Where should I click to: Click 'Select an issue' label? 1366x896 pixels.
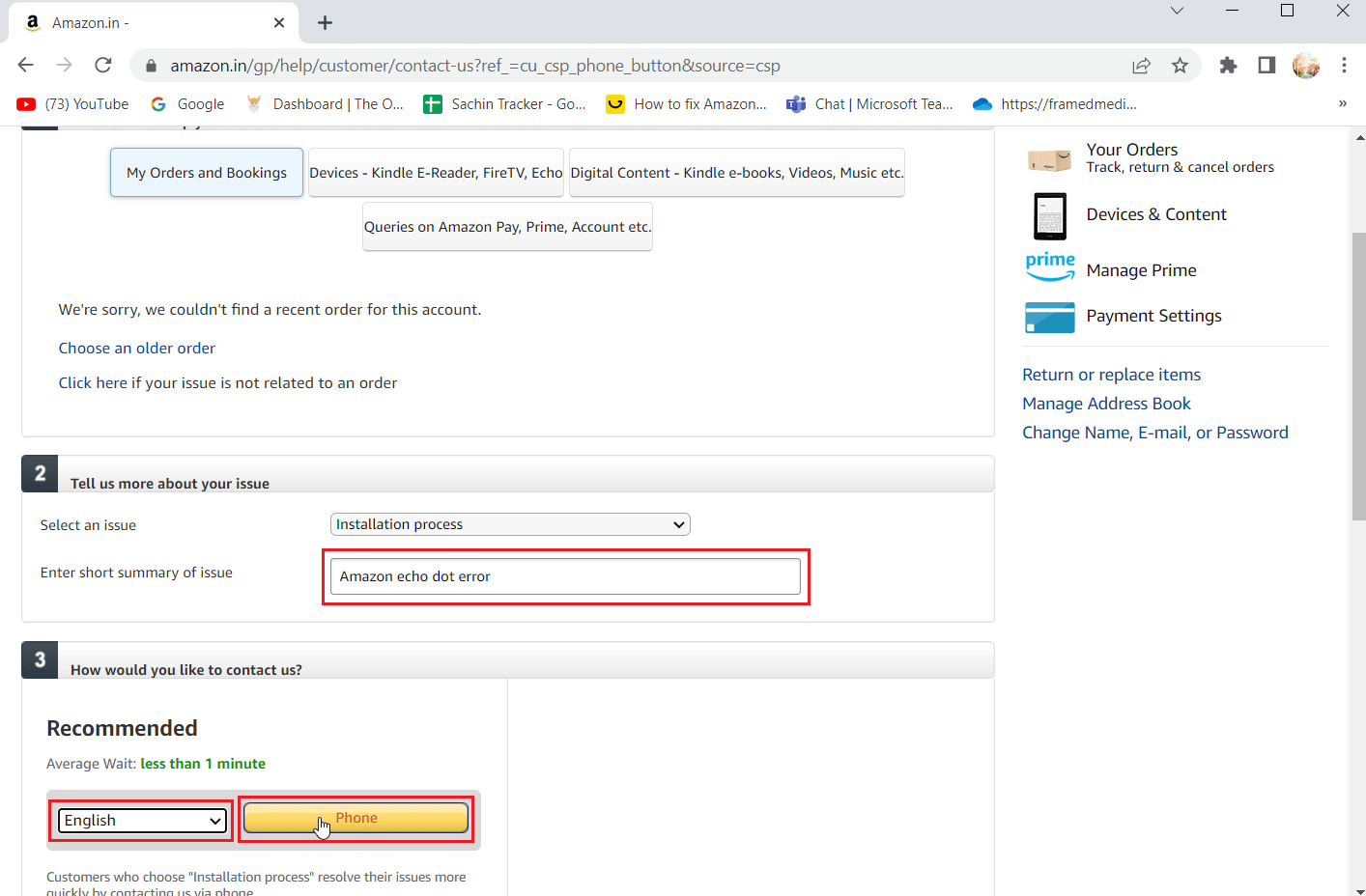88,525
